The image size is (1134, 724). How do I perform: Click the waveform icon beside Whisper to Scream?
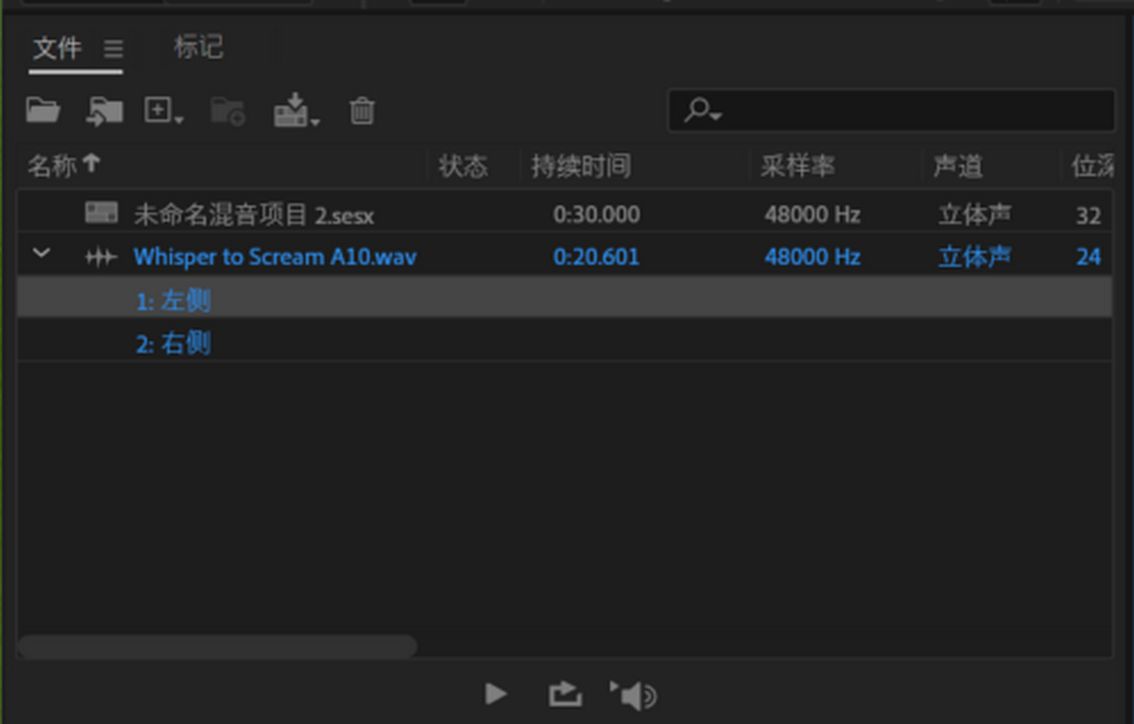(x=101, y=257)
